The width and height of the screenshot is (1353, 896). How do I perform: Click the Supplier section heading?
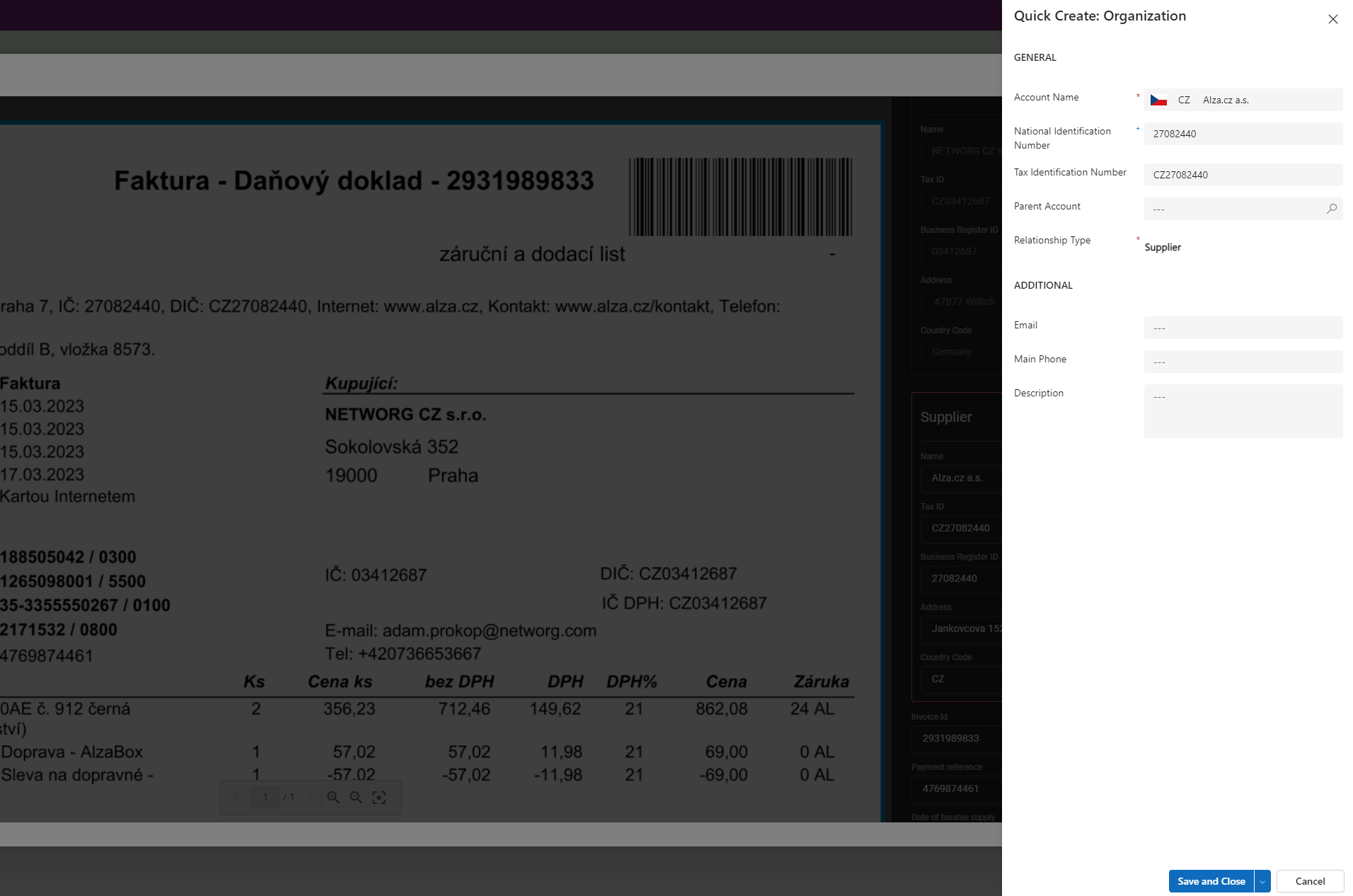[x=946, y=418]
